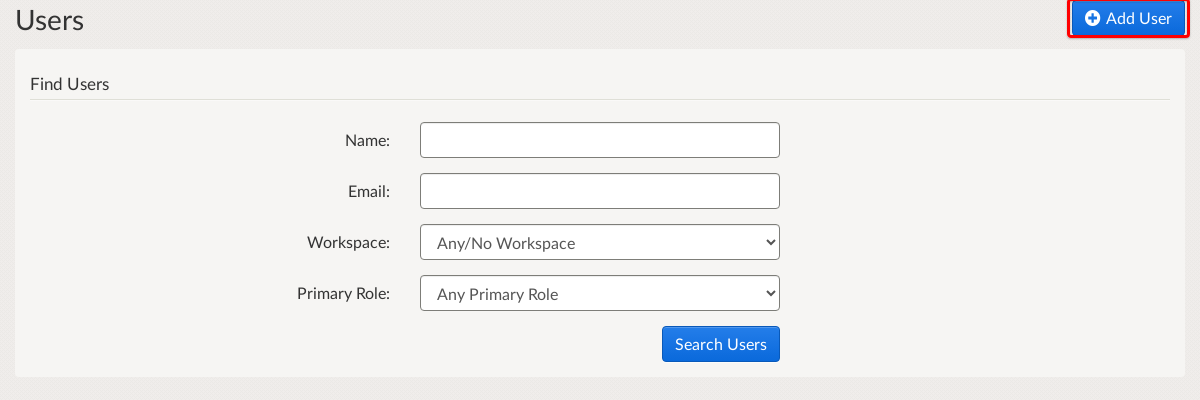Viewport: 1200px width, 400px height.
Task: Open the Workspace dropdown
Action: [600, 242]
